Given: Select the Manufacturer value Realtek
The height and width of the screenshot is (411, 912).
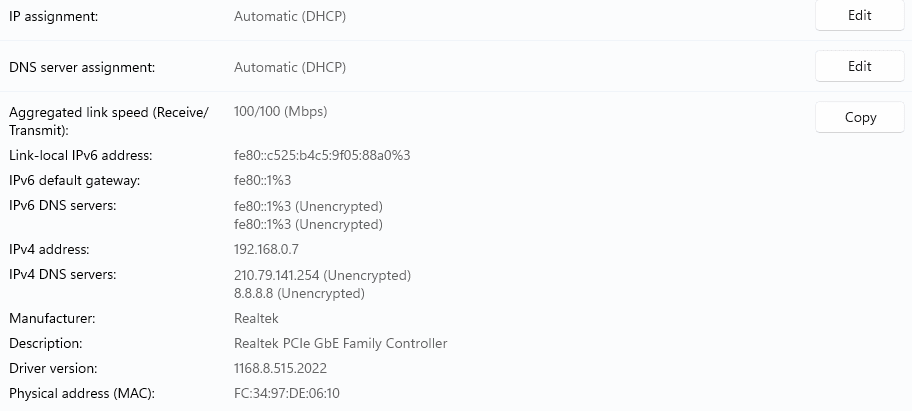Looking at the screenshot, I should pos(256,319).
